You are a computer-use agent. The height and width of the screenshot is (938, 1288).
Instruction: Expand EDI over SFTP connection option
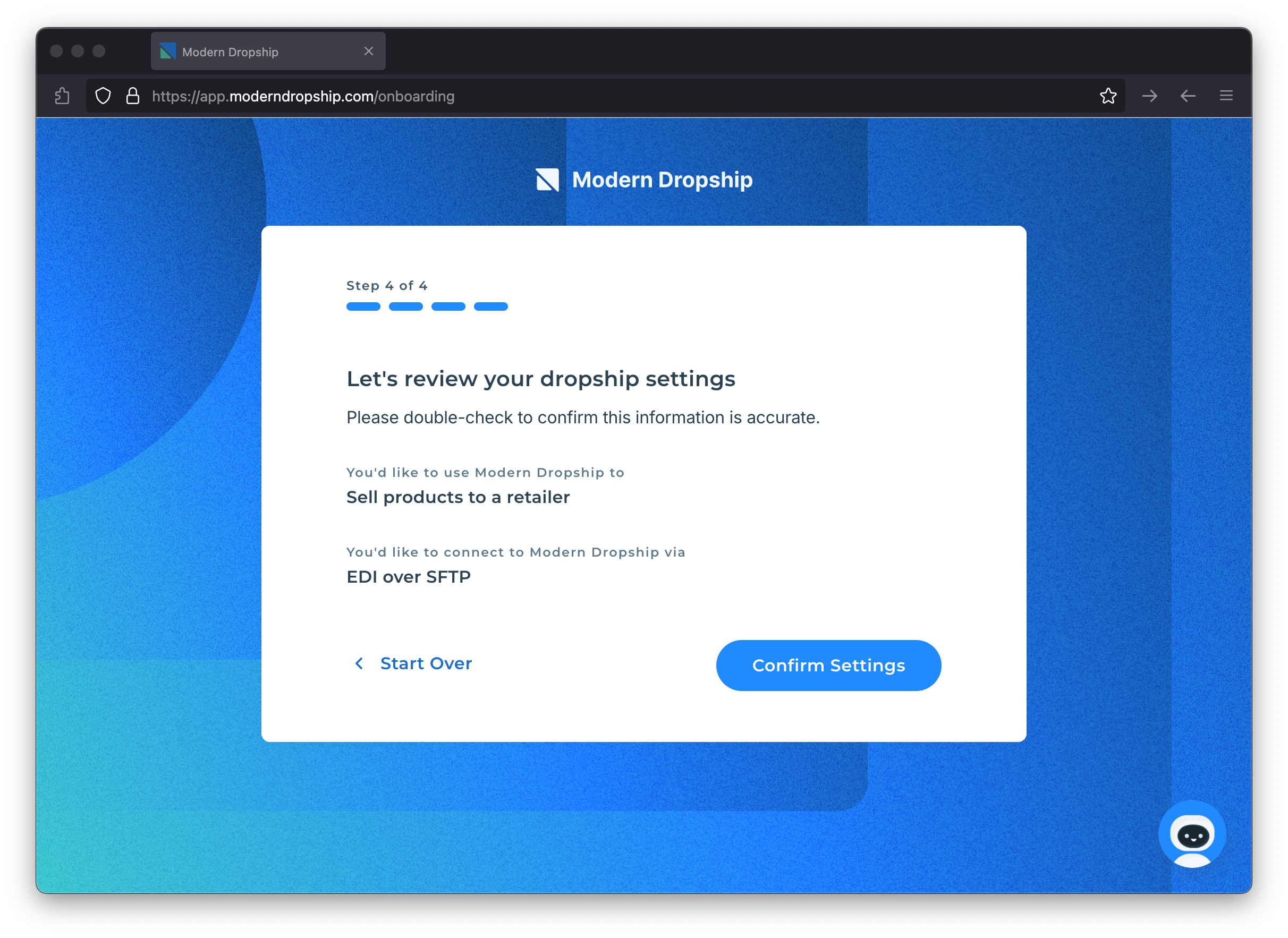409,576
